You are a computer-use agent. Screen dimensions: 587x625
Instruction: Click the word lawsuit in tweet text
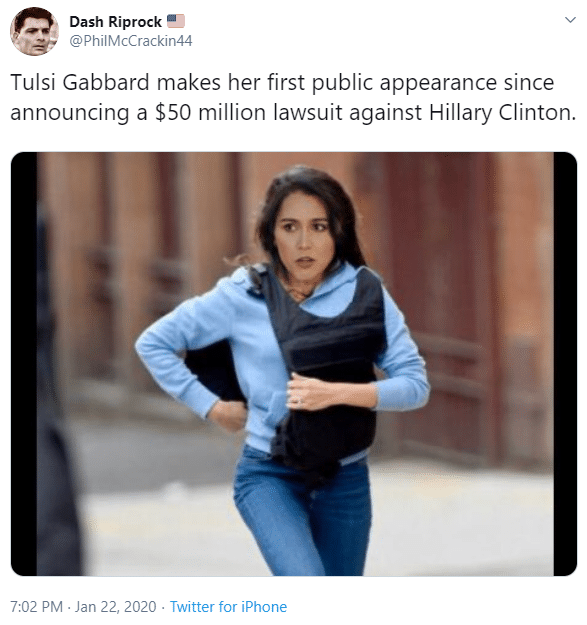(x=308, y=112)
